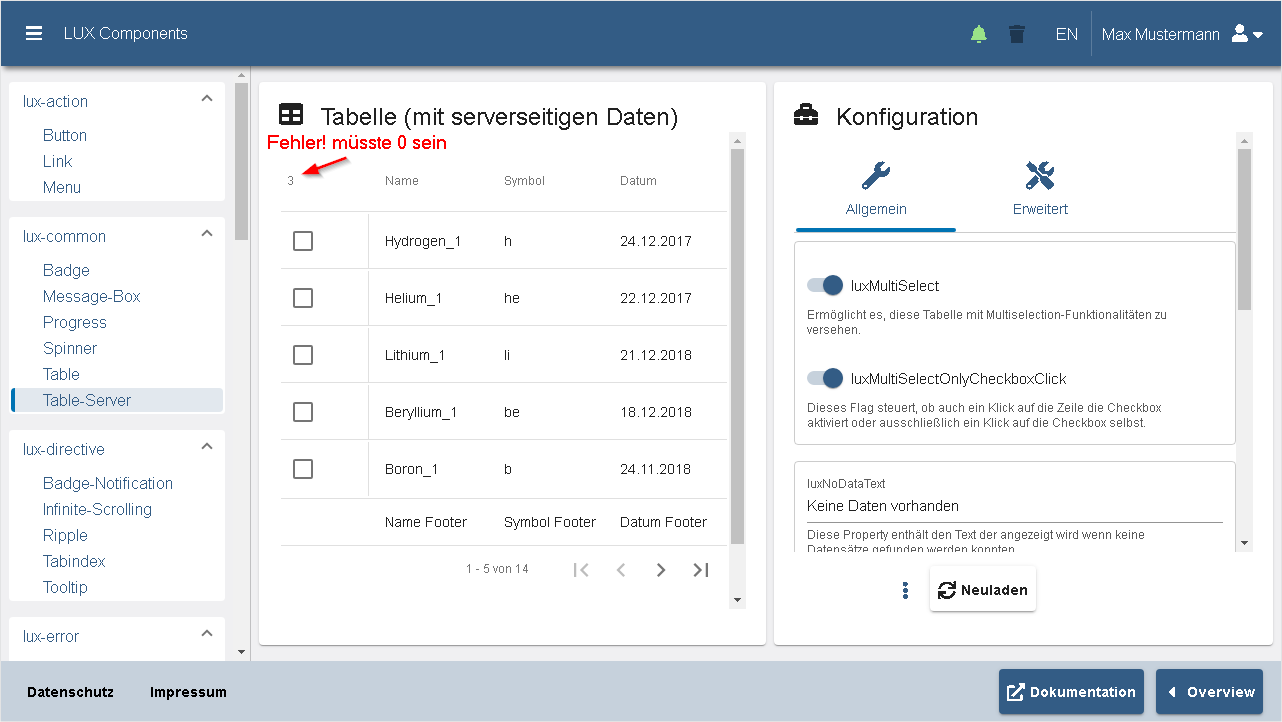The height and width of the screenshot is (722, 1282).
Task: Switch to the Erweitert tab
Action: [1039, 190]
